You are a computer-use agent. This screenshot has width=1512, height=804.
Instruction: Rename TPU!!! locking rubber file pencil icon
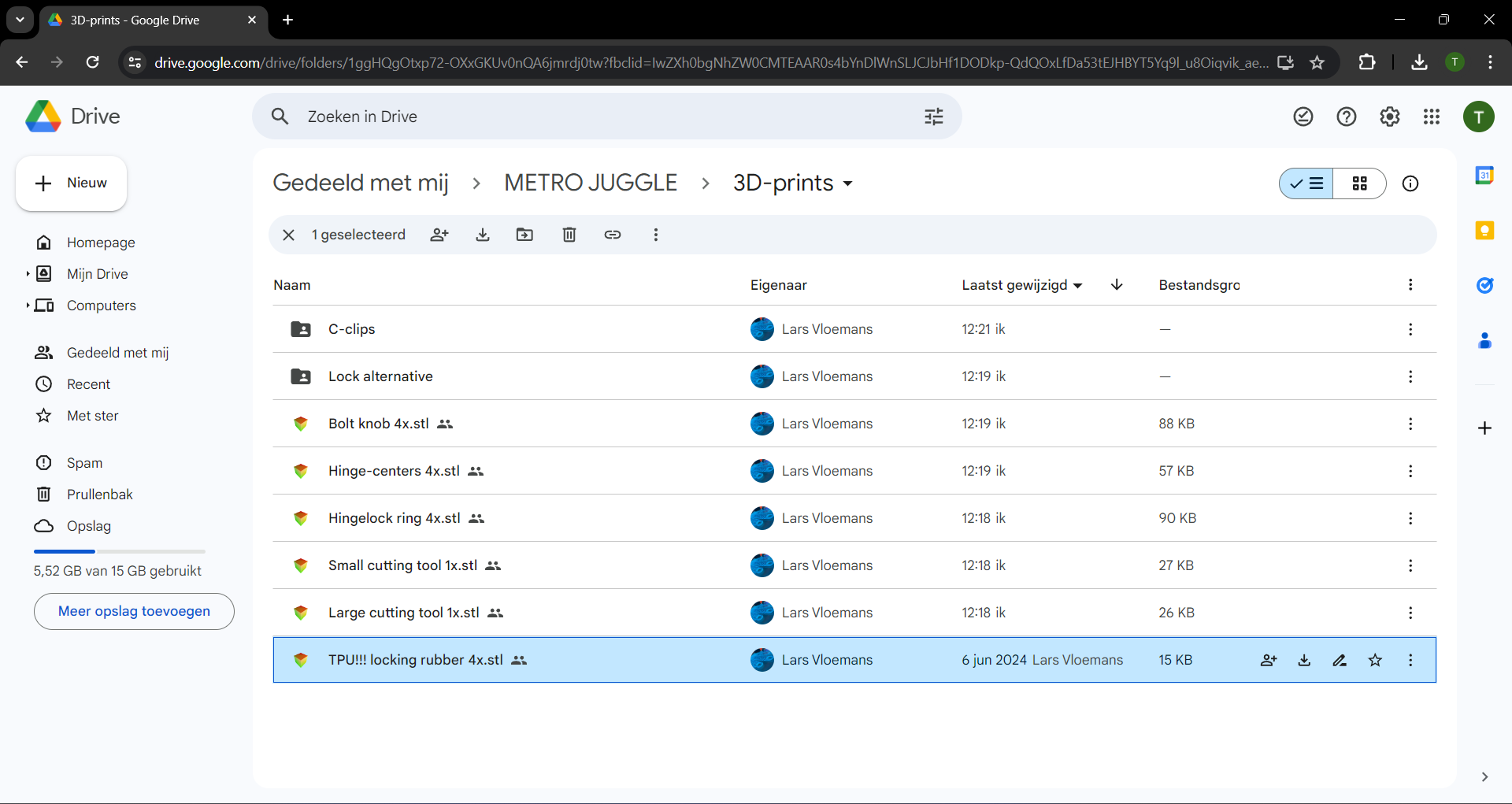tap(1340, 660)
